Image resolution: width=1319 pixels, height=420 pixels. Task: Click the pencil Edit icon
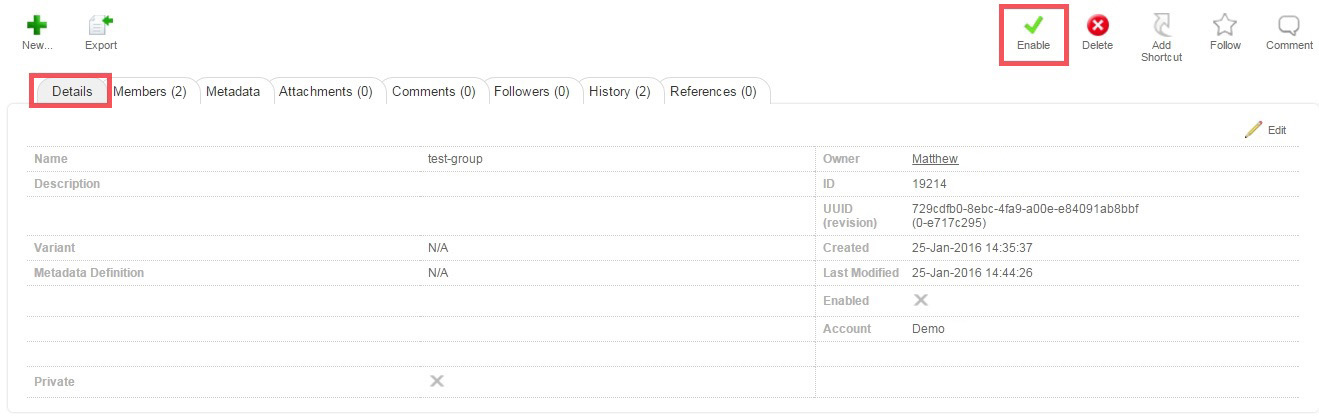(1254, 130)
